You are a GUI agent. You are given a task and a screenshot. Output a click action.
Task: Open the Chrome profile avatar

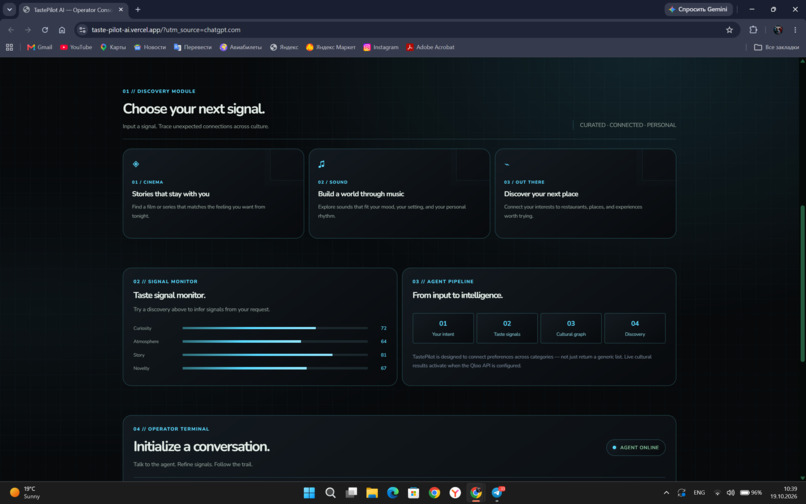pos(778,30)
